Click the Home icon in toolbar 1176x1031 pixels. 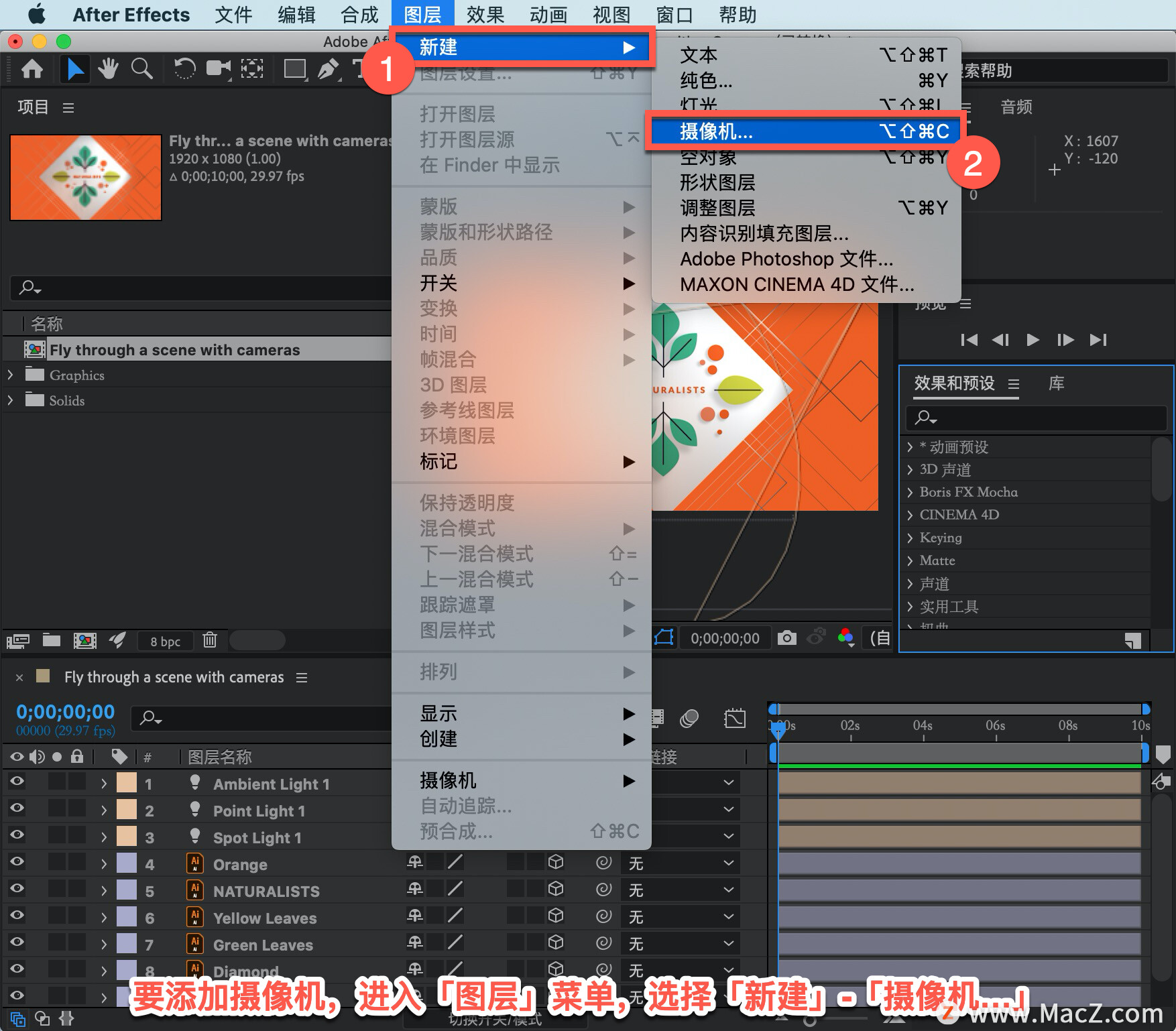point(32,69)
